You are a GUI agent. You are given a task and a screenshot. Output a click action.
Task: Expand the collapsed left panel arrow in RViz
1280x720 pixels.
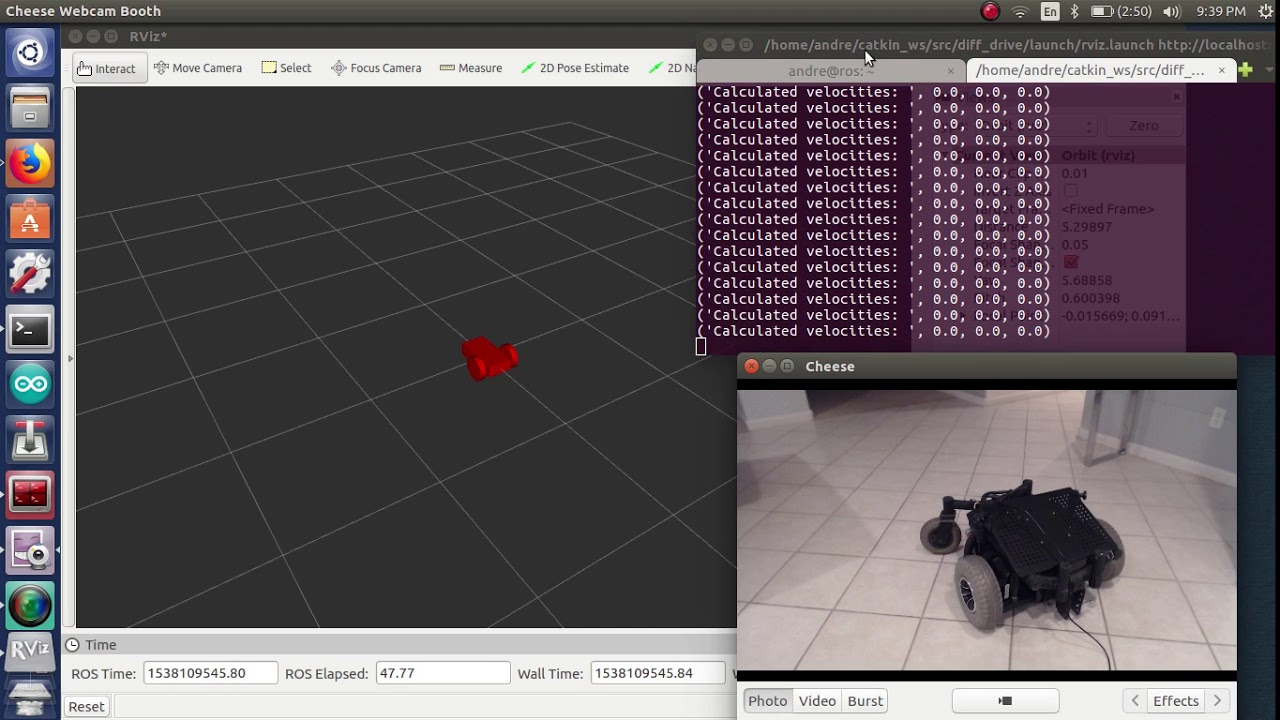pyautogui.click(x=70, y=358)
